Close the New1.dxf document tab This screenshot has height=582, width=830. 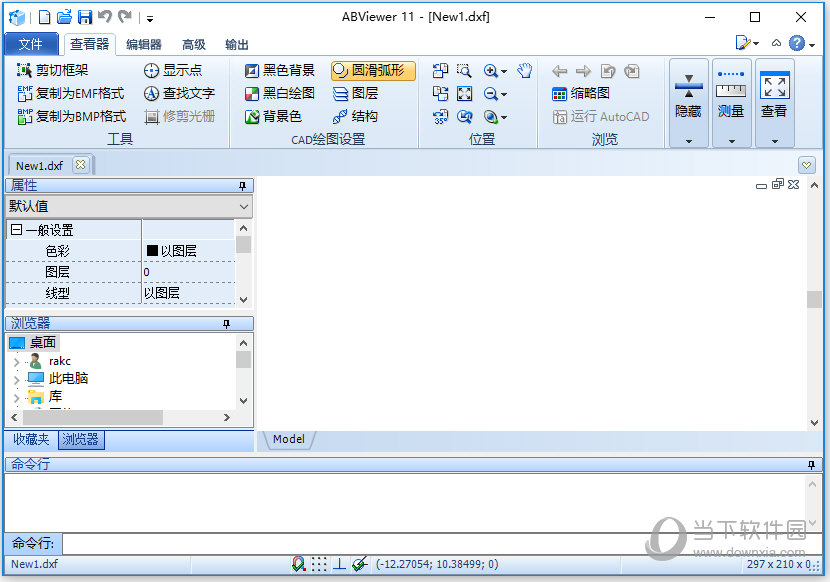click(x=80, y=165)
